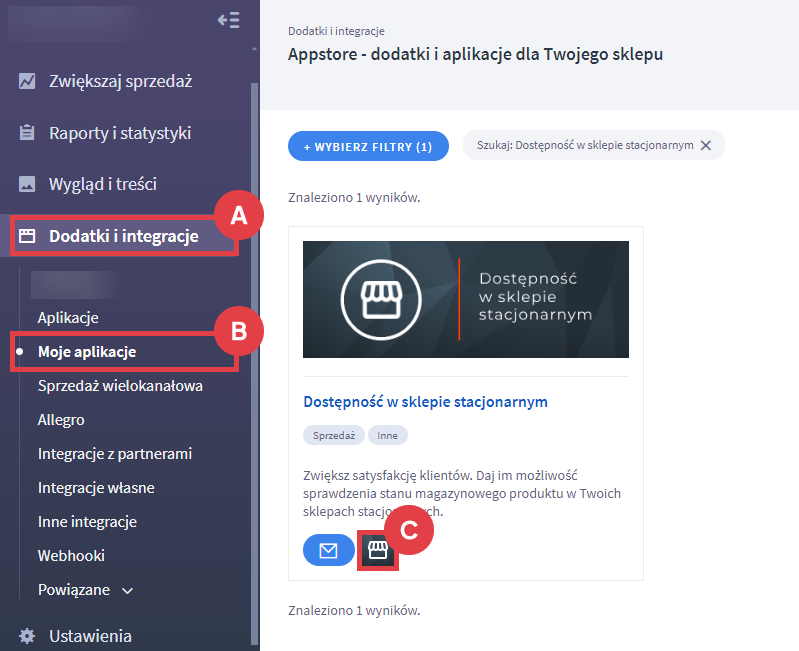Click the clipboard icon beside Raporty i statystyki

(27, 133)
